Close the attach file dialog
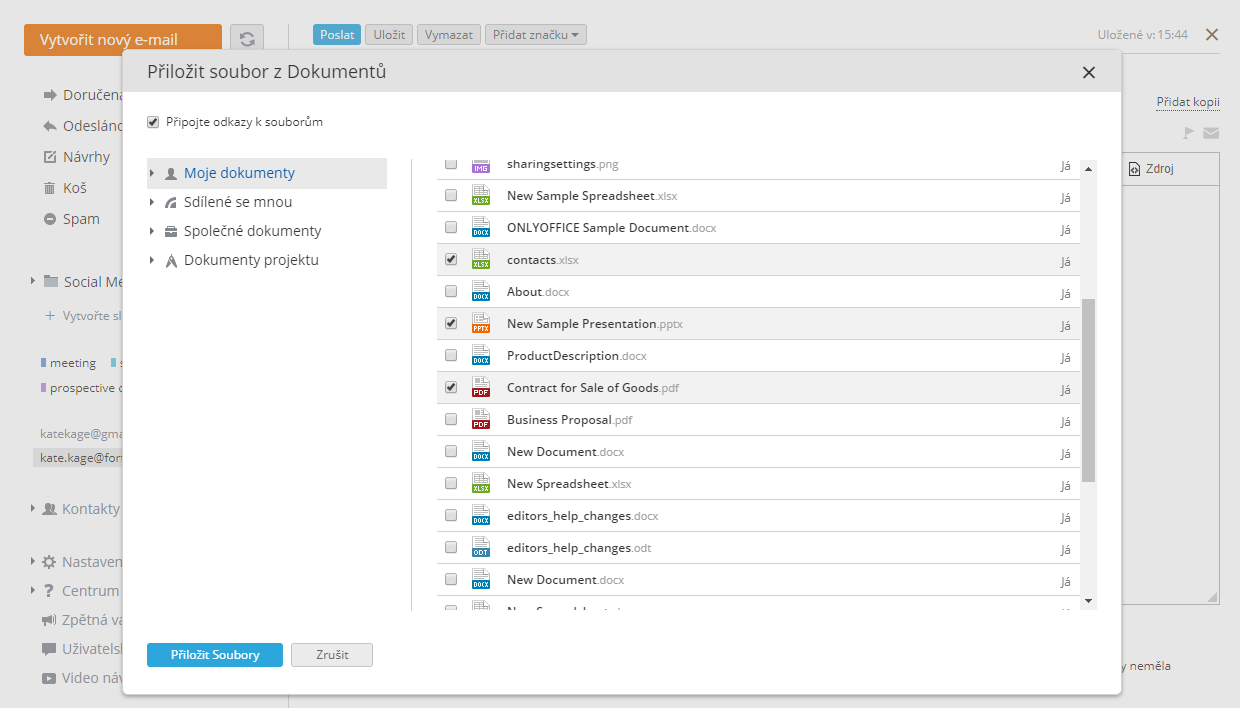The width and height of the screenshot is (1240, 708). pos(1089,72)
